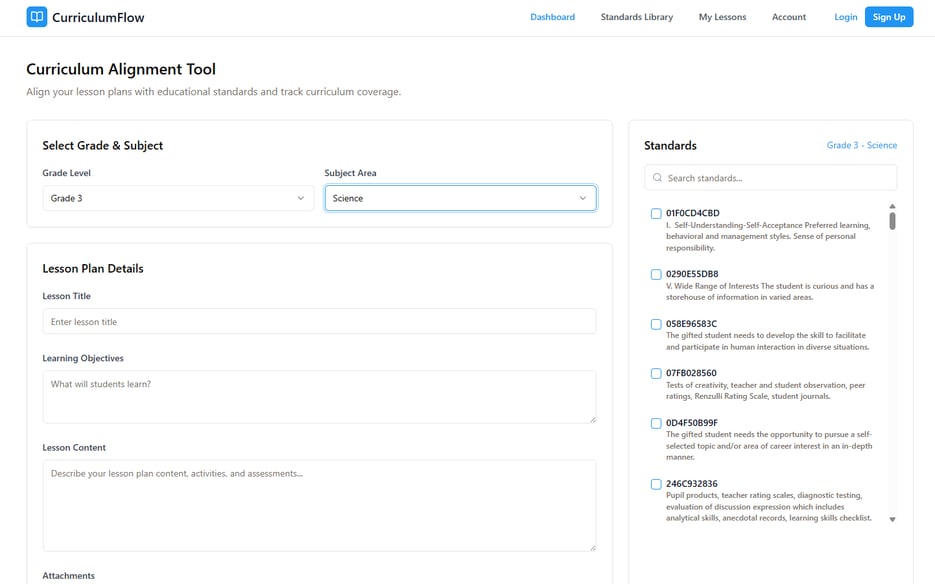Click the Lesson Content resize handle
Screen dimensions: 935x584
click(x=593, y=548)
